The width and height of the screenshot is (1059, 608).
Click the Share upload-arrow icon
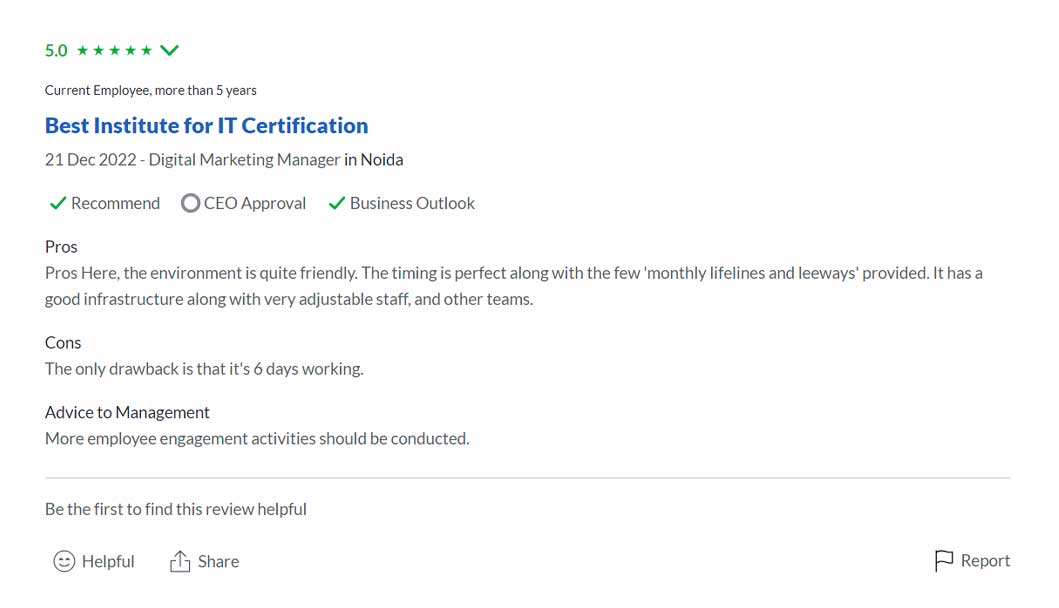(x=180, y=561)
